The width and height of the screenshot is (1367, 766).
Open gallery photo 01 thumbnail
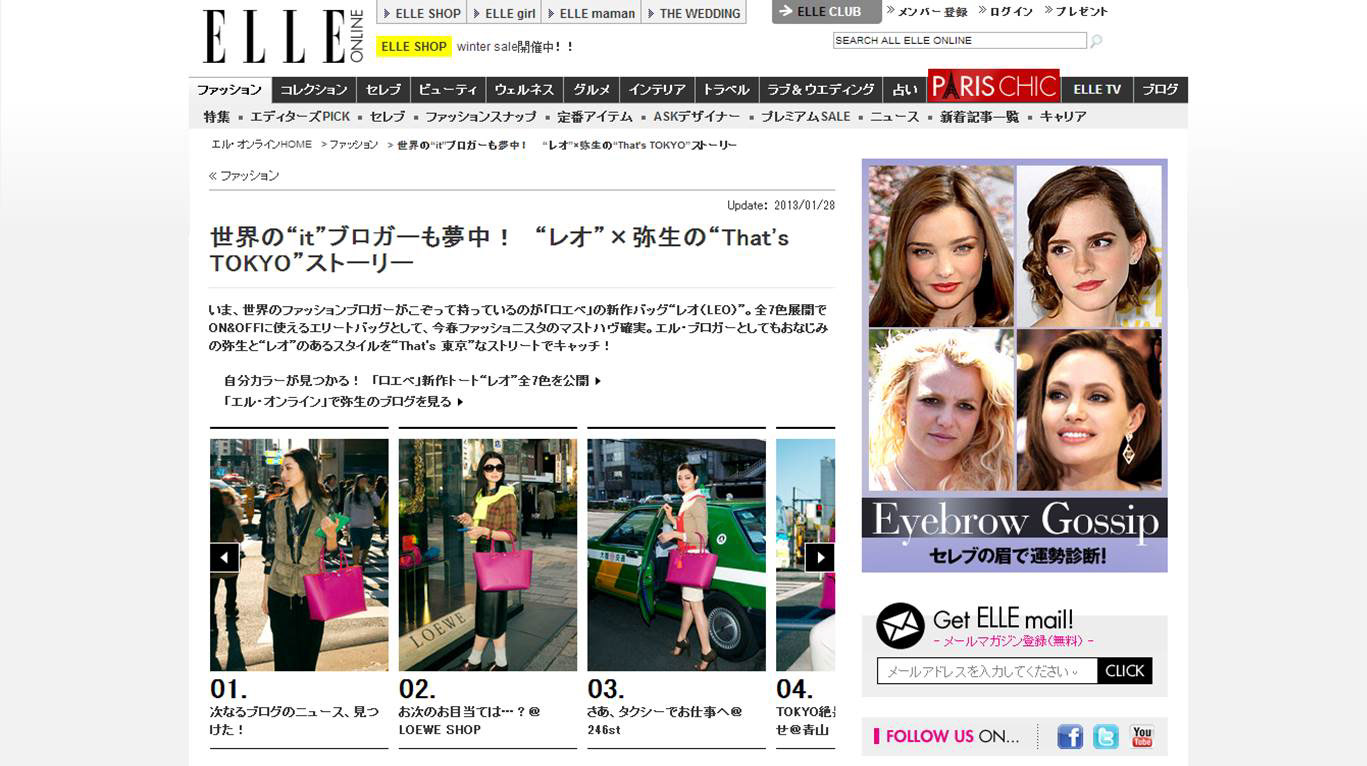pyautogui.click(x=299, y=555)
